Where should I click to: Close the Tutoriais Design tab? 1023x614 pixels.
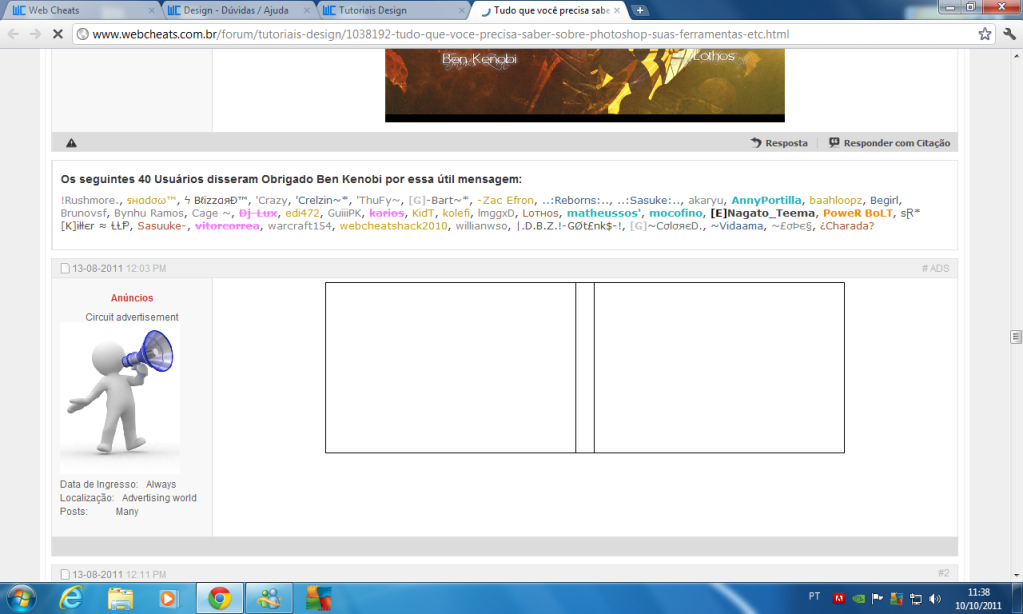tap(466, 10)
